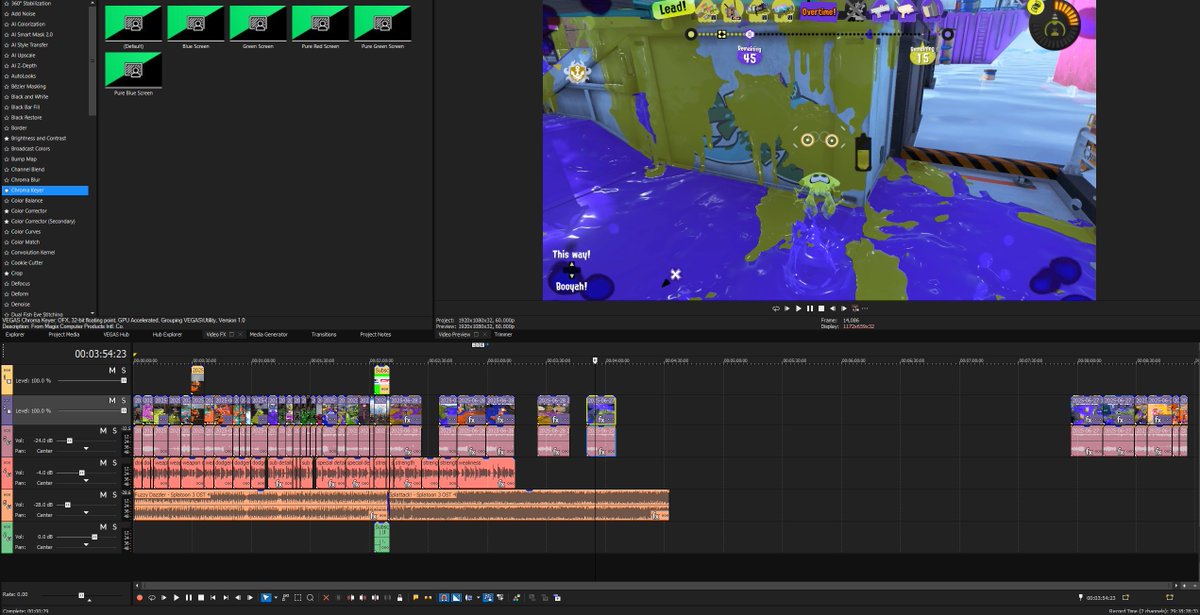Click the pan slider of the 0.0 dB track
The image size is (1200, 615).
86,544
